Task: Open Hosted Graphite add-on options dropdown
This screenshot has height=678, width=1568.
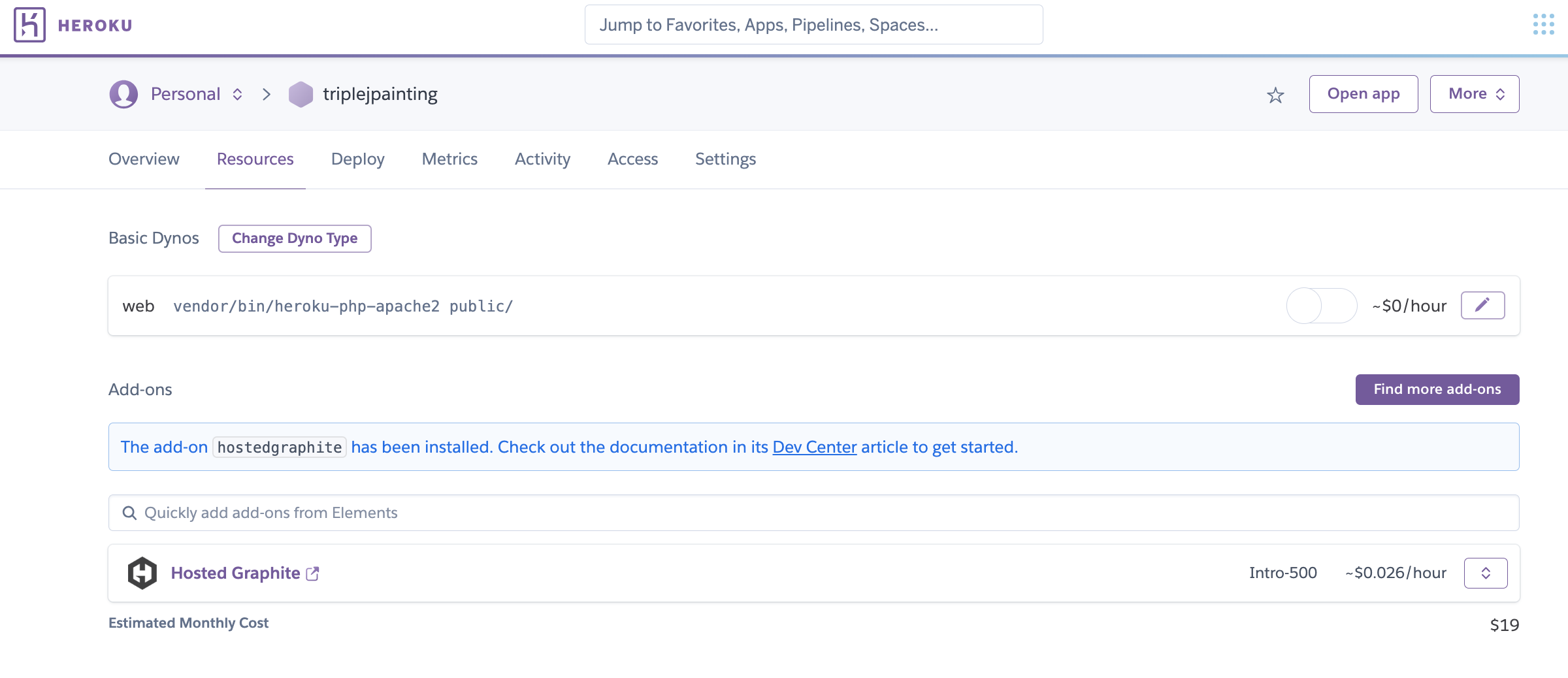Action: tap(1486, 573)
